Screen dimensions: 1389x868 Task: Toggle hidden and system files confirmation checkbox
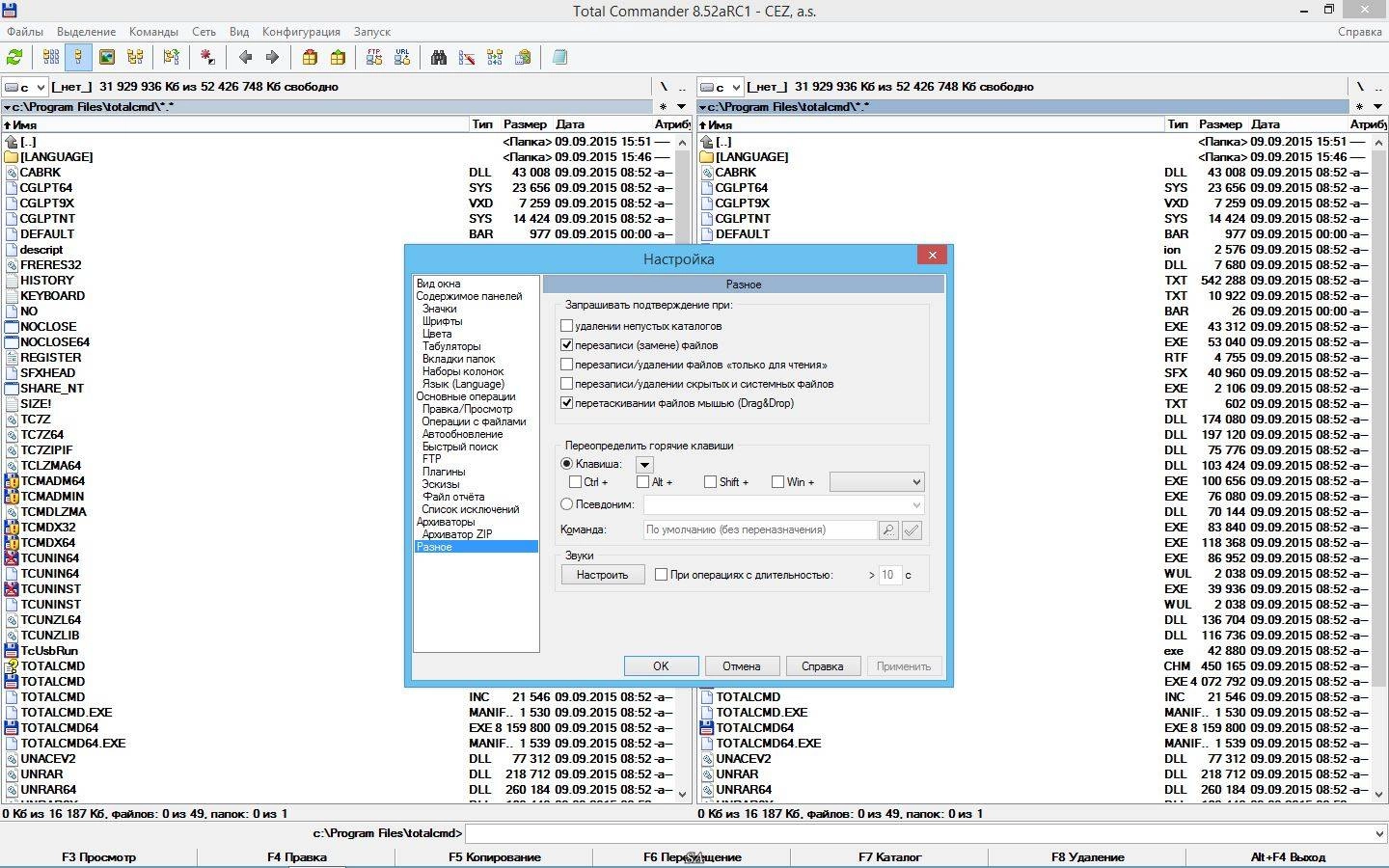pyautogui.click(x=567, y=384)
